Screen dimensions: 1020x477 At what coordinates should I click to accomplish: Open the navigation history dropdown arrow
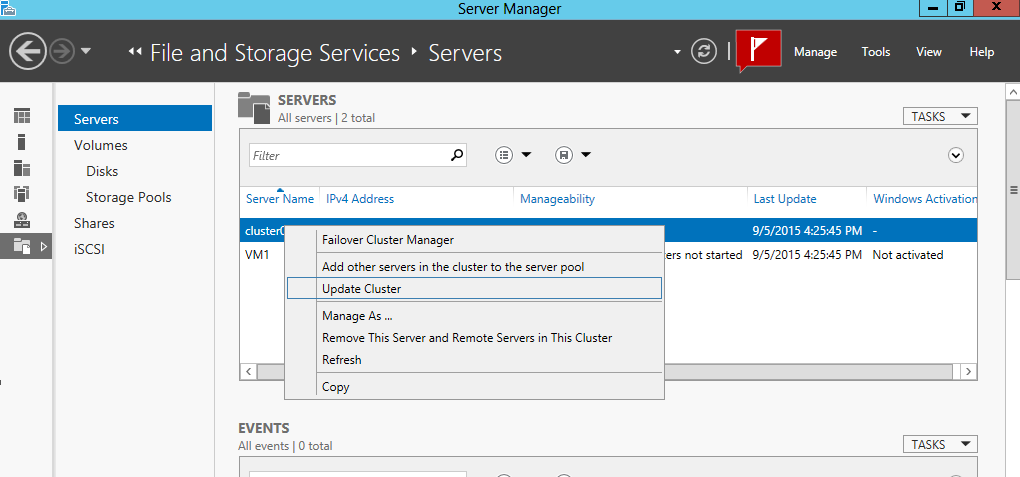[87, 51]
